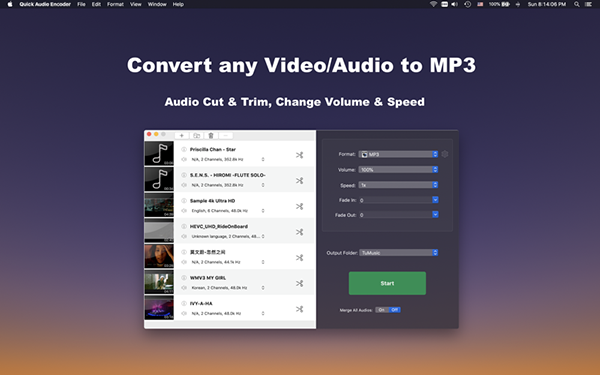Click info icon beside Priscilla Chan - Star
Image resolution: width=600 pixels, height=375 pixels.
(184, 149)
